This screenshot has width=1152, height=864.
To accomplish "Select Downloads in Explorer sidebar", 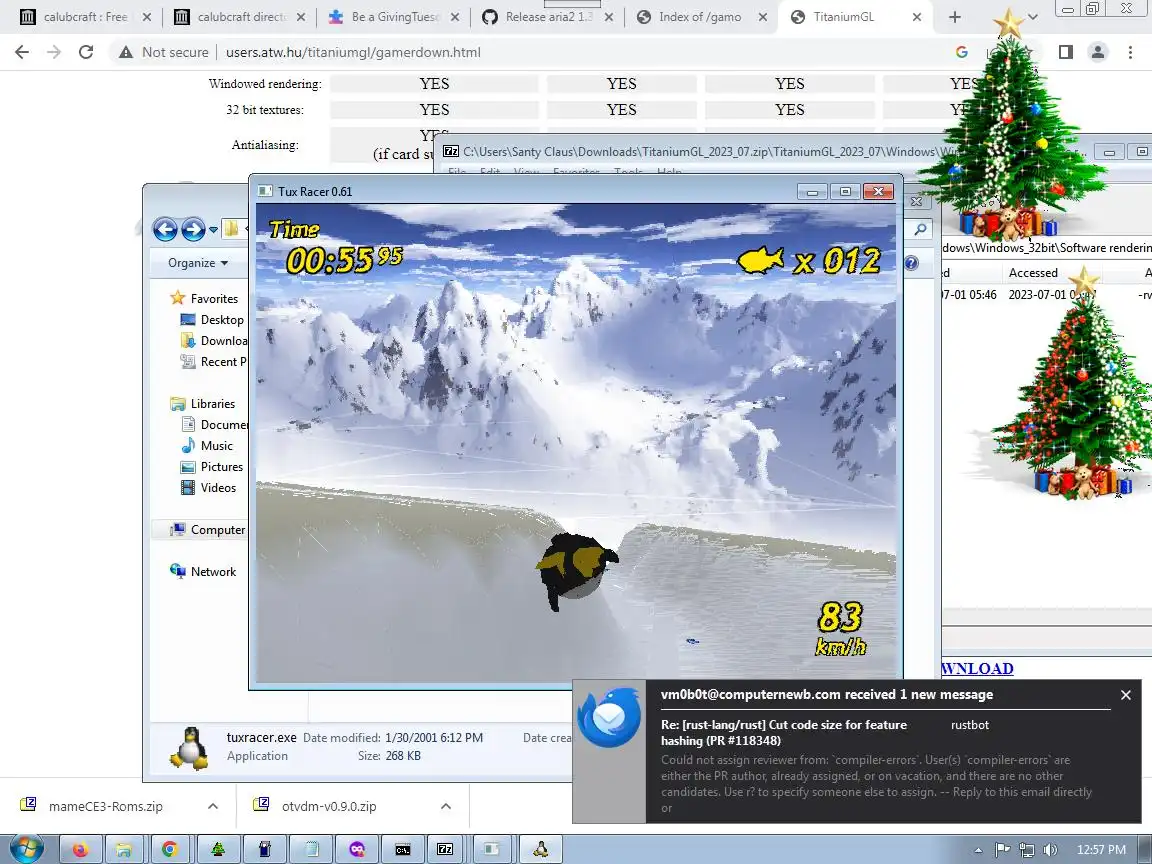I will (x=214, y=341).
